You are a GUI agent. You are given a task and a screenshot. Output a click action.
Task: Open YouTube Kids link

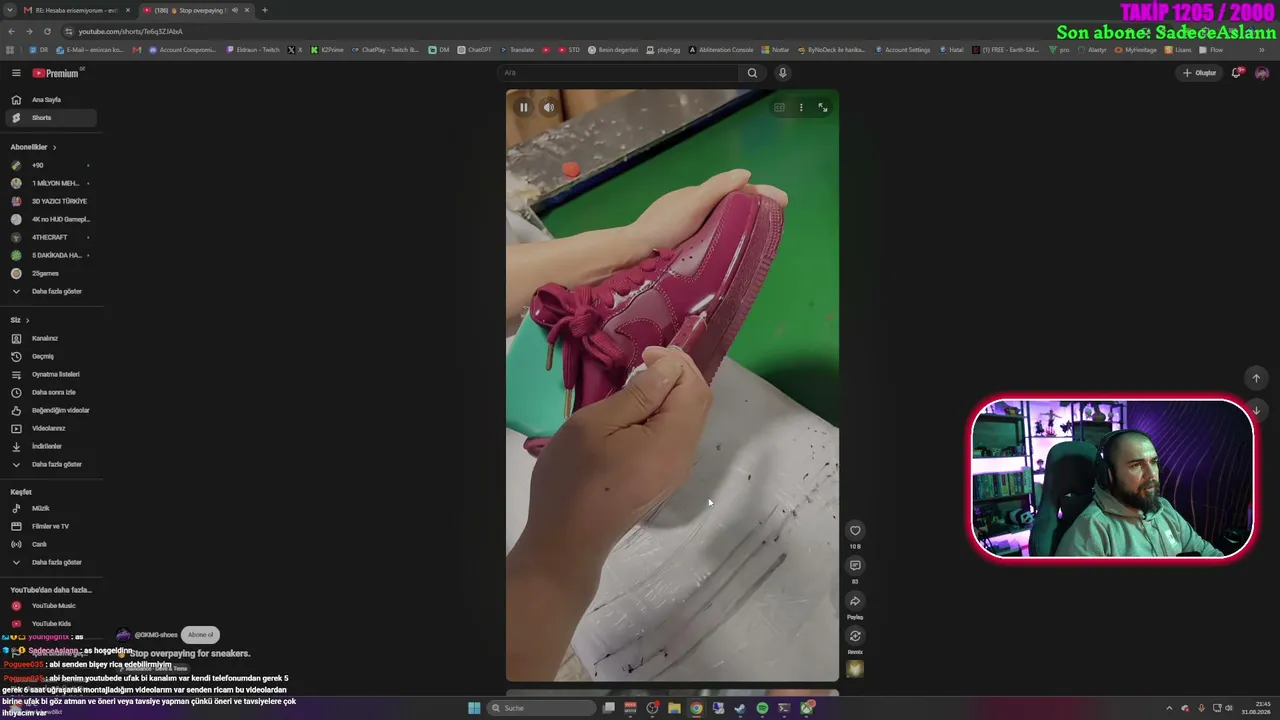[x=50, y=624]
